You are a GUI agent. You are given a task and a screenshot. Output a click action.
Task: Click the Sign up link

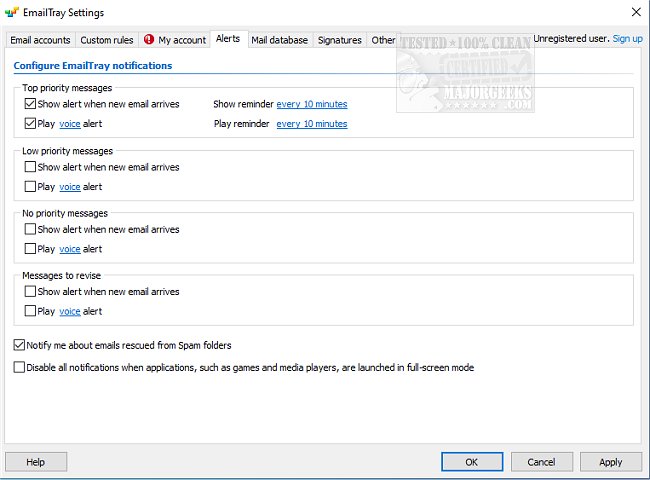click(x=628, y=39)
